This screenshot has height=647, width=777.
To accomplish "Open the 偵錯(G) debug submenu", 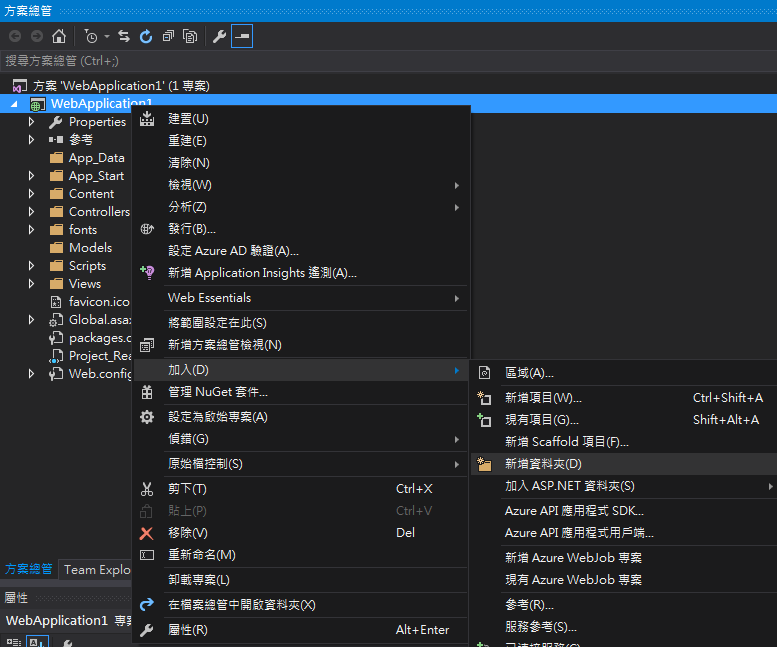I will coord(301,439).
